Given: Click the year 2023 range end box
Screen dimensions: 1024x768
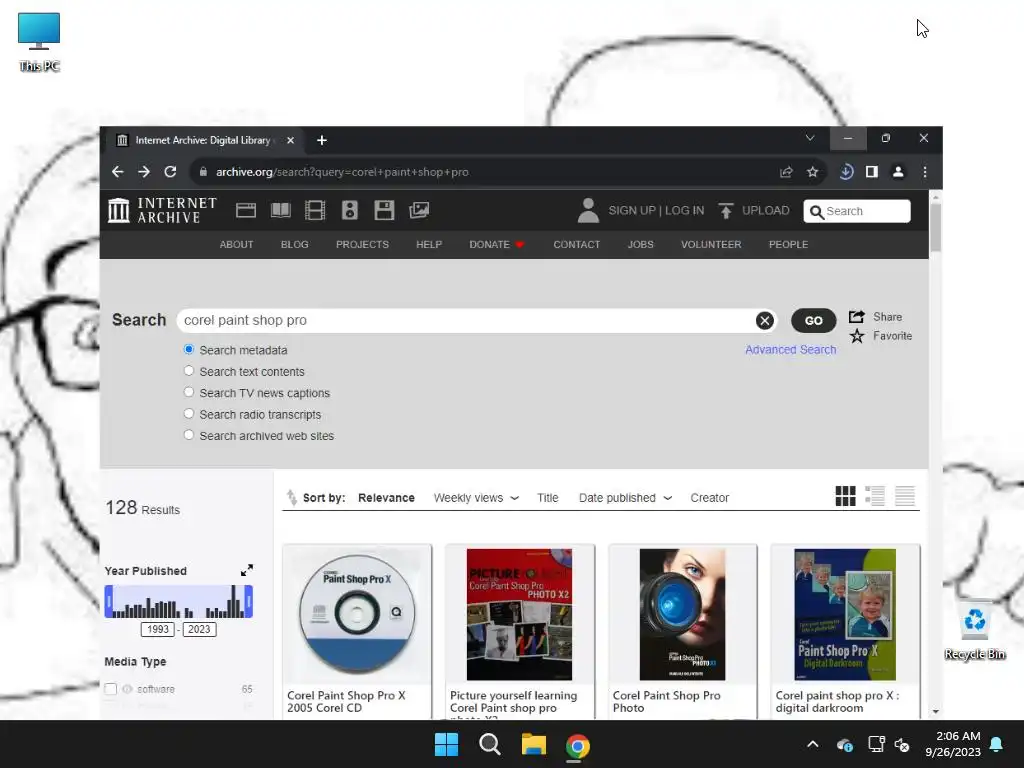Looking at the screenshot, I should coord(199,629).
